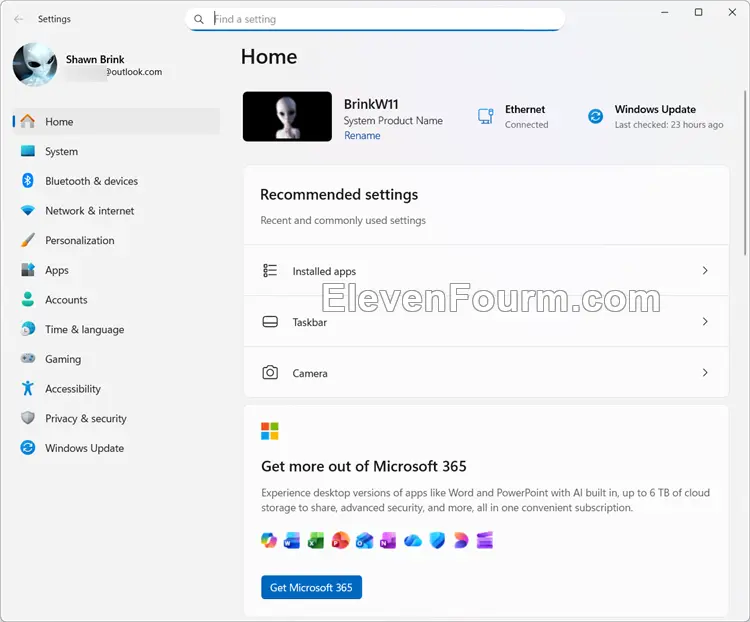Go to Bluetooth & devices
Image resolution: width=750 pixels, height=622 pixels.
click(x=116, y=181)
